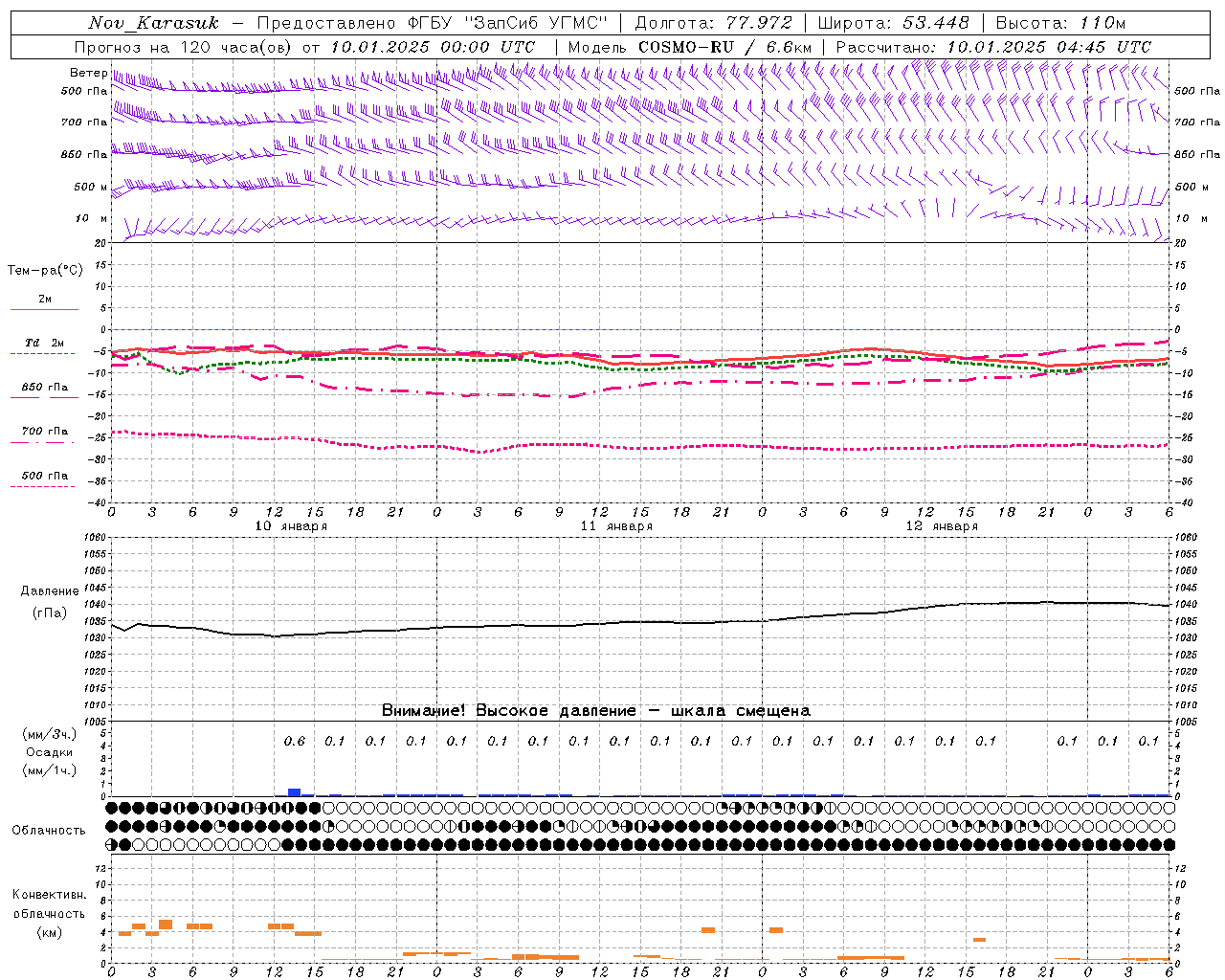Select the forecast start time 10.01.2025 00:00 UTC
1225x980 pixels.
[433, 47]
